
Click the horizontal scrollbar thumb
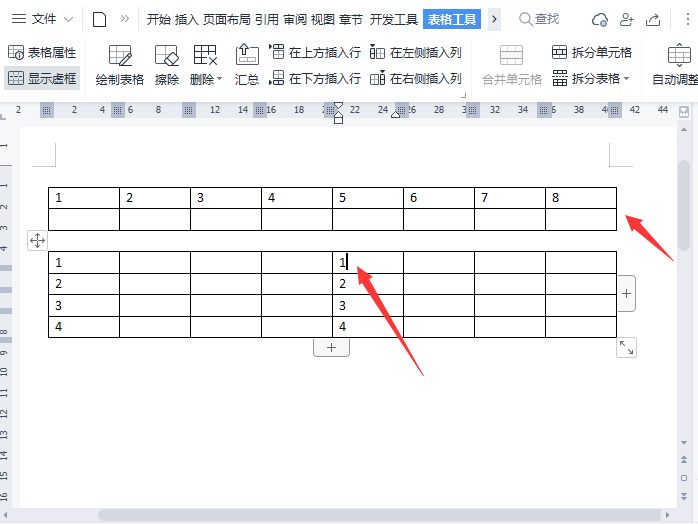[x=379, y=515]
